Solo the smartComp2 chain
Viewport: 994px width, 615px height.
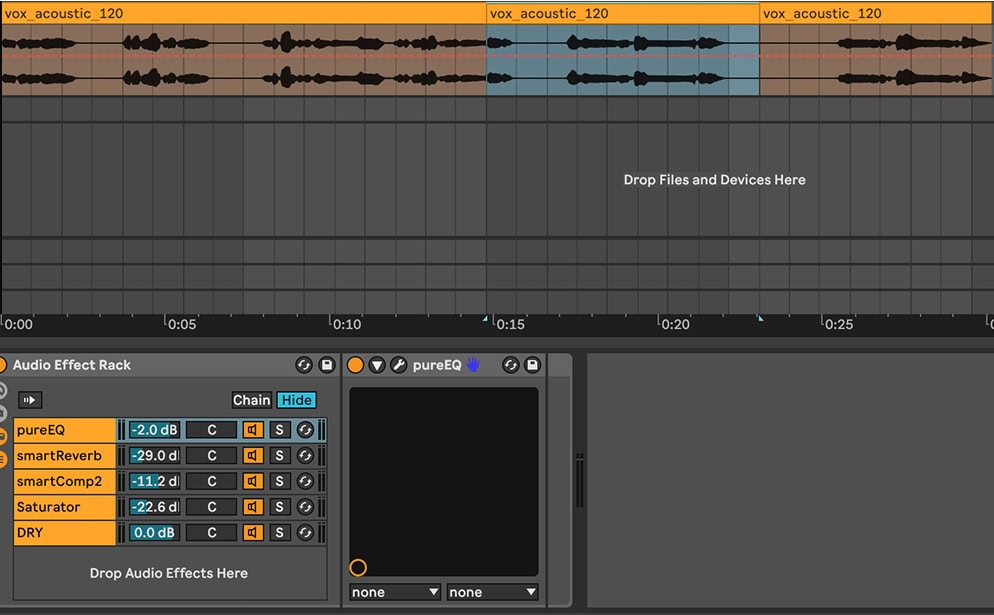[280, 481]
